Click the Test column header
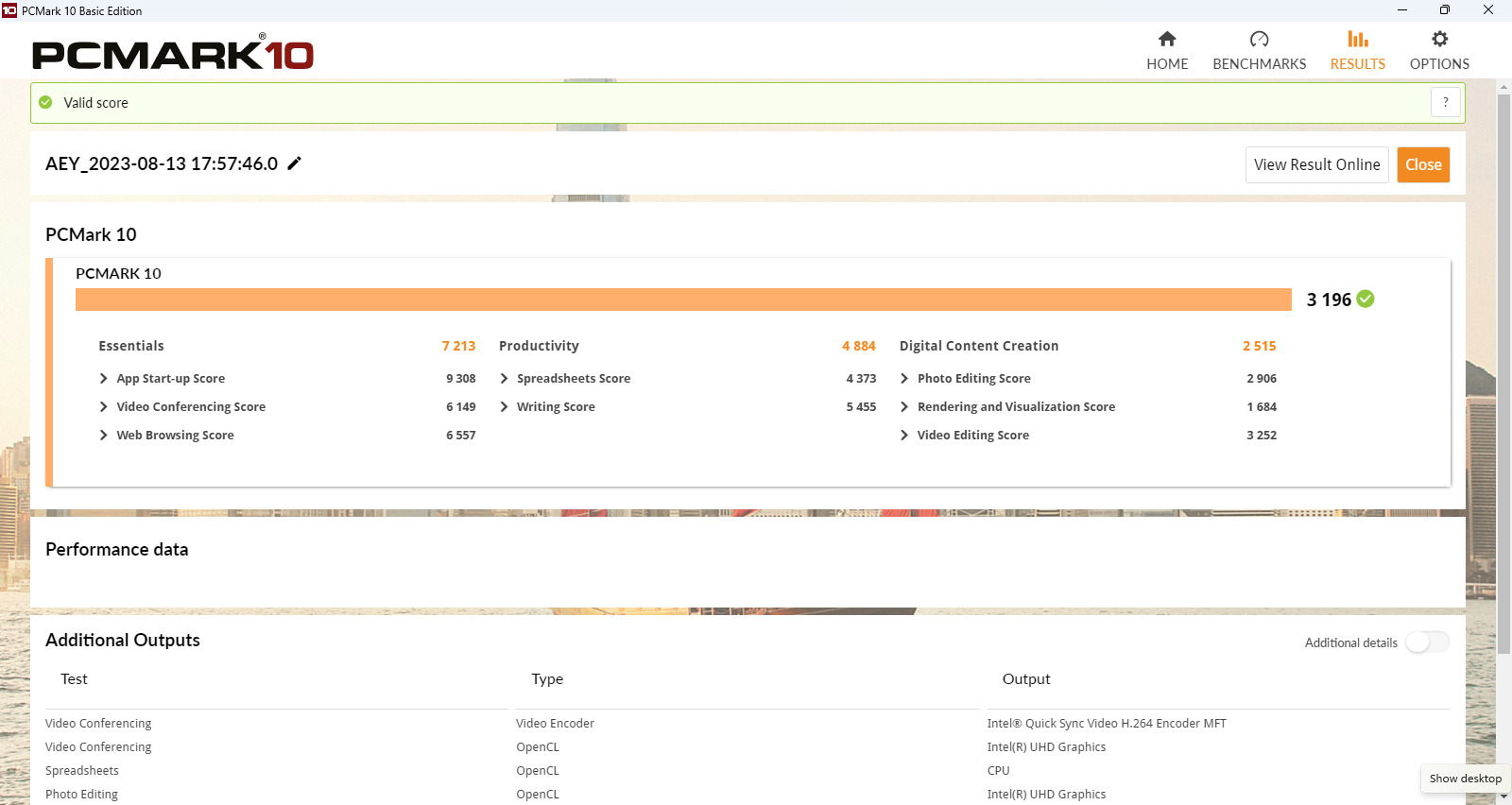This screenshot has height=805, width=1512. point(74,679)
